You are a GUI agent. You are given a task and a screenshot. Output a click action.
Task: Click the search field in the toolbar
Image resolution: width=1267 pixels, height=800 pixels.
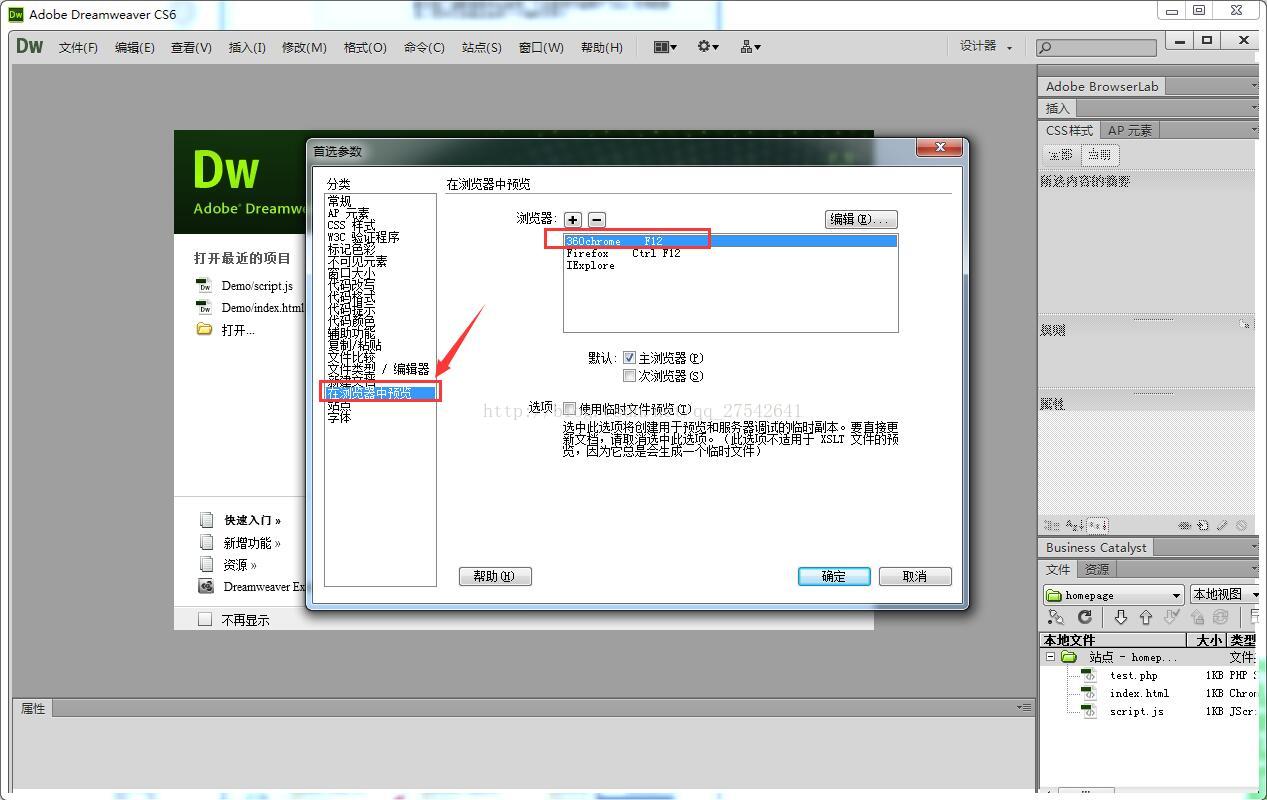(1096, 47)
